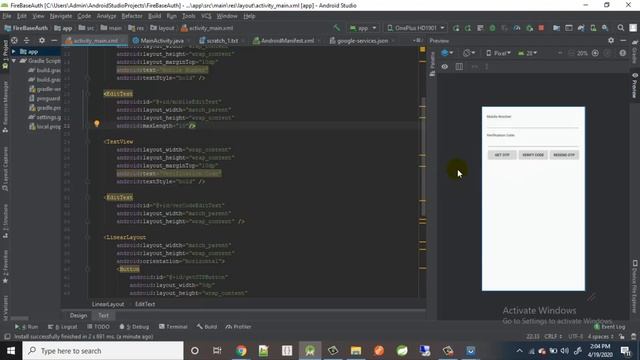Open the OnePlus HD1901 device dropdown
Image resolution: width=640 pixels, height=360 pixels.
tap(416, 28)
